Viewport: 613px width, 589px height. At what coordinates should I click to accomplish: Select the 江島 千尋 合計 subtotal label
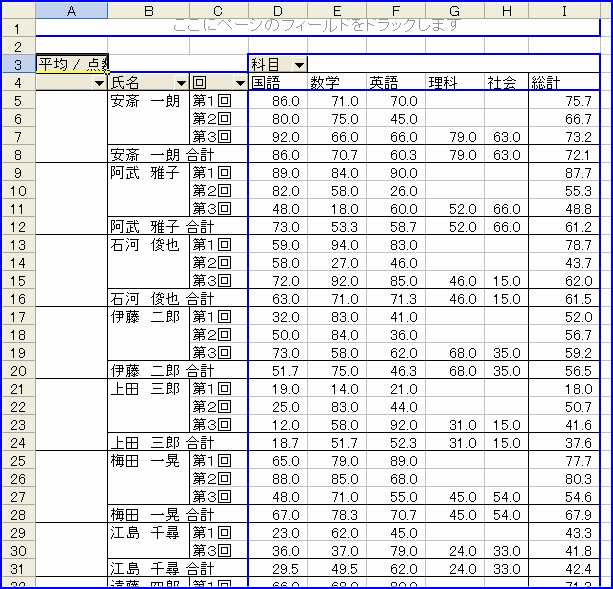coord(178,568)
